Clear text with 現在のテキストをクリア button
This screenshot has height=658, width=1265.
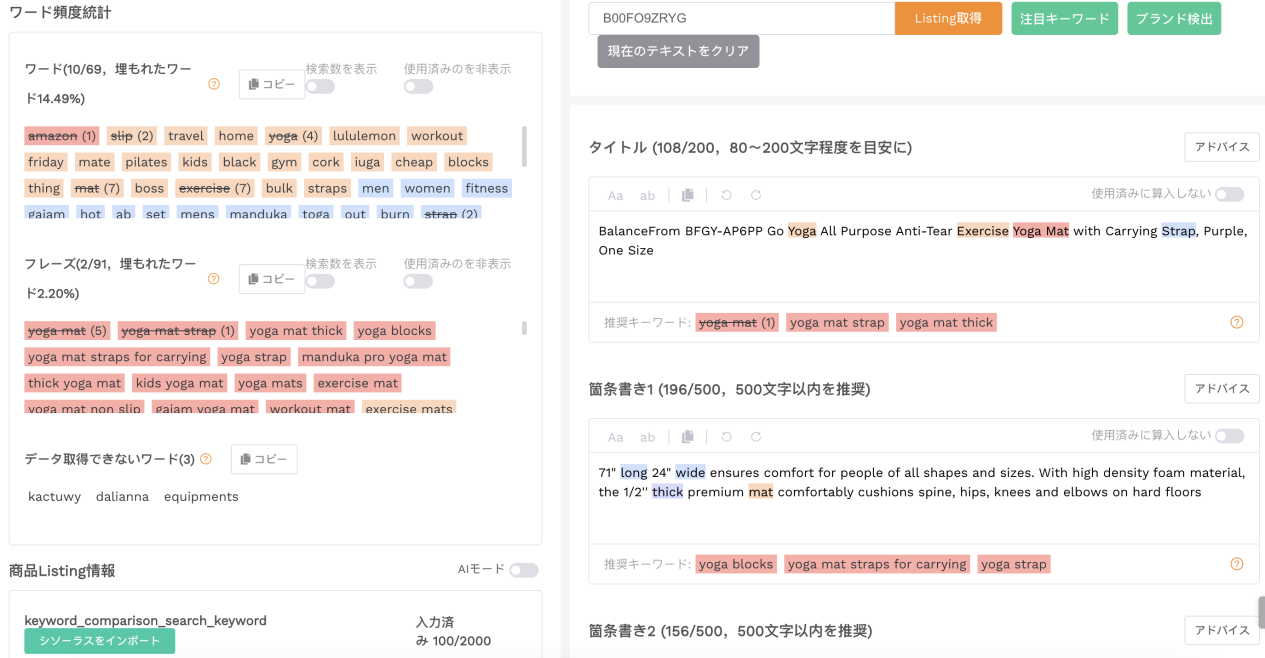click(678, 51)
